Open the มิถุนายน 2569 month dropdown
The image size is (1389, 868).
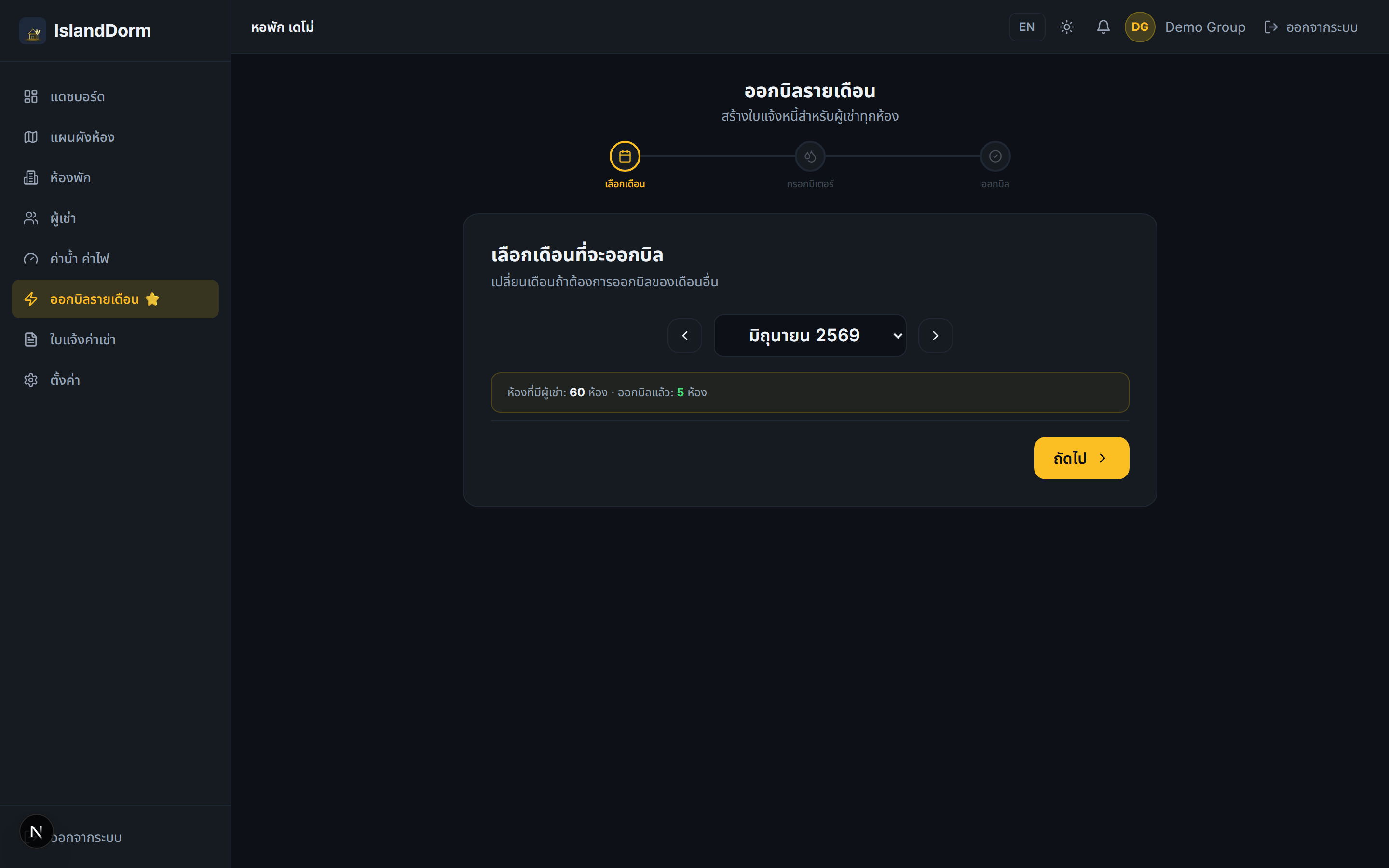810,335
